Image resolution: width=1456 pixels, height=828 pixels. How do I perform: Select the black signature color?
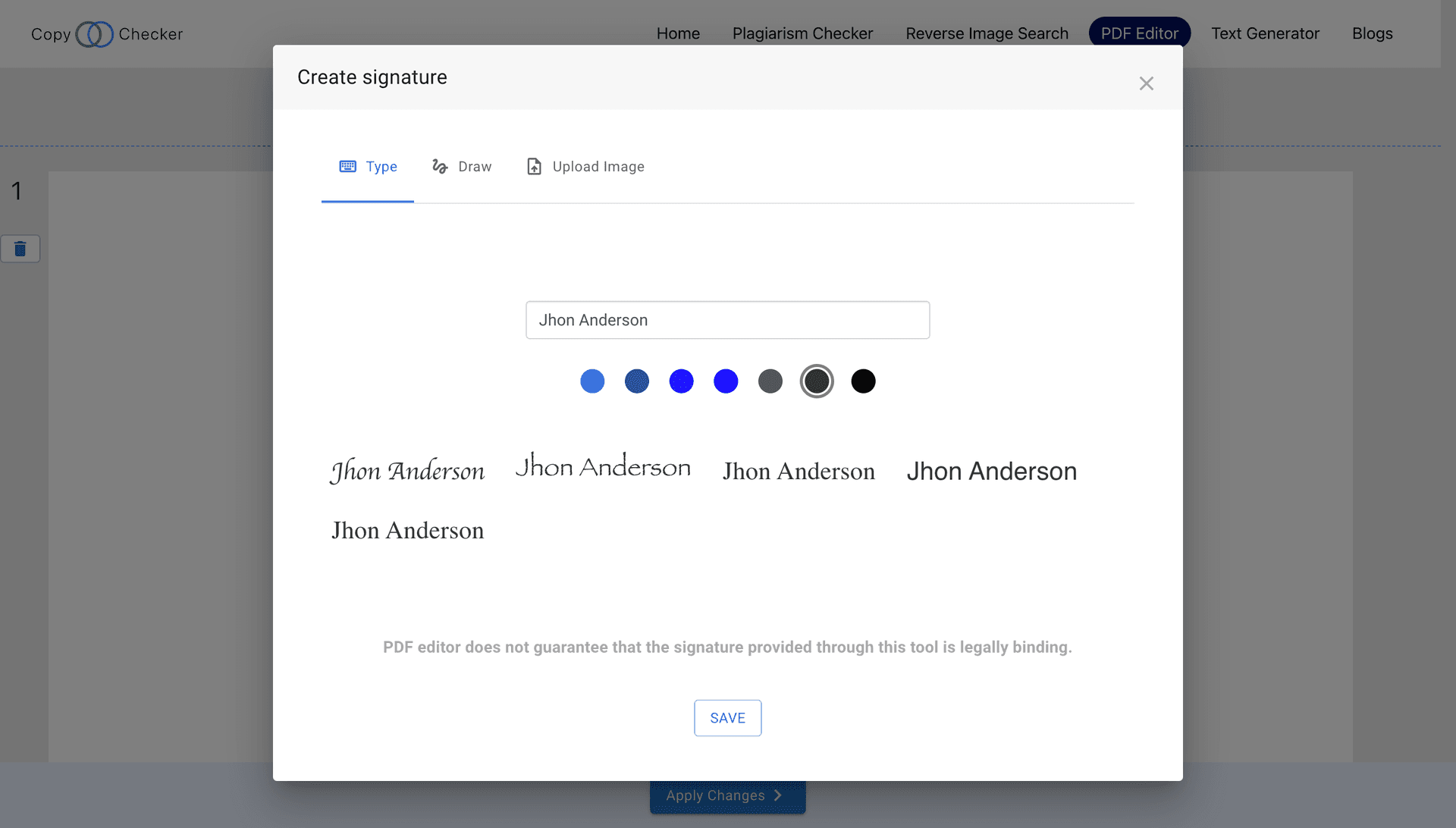(x=862, y=381)
